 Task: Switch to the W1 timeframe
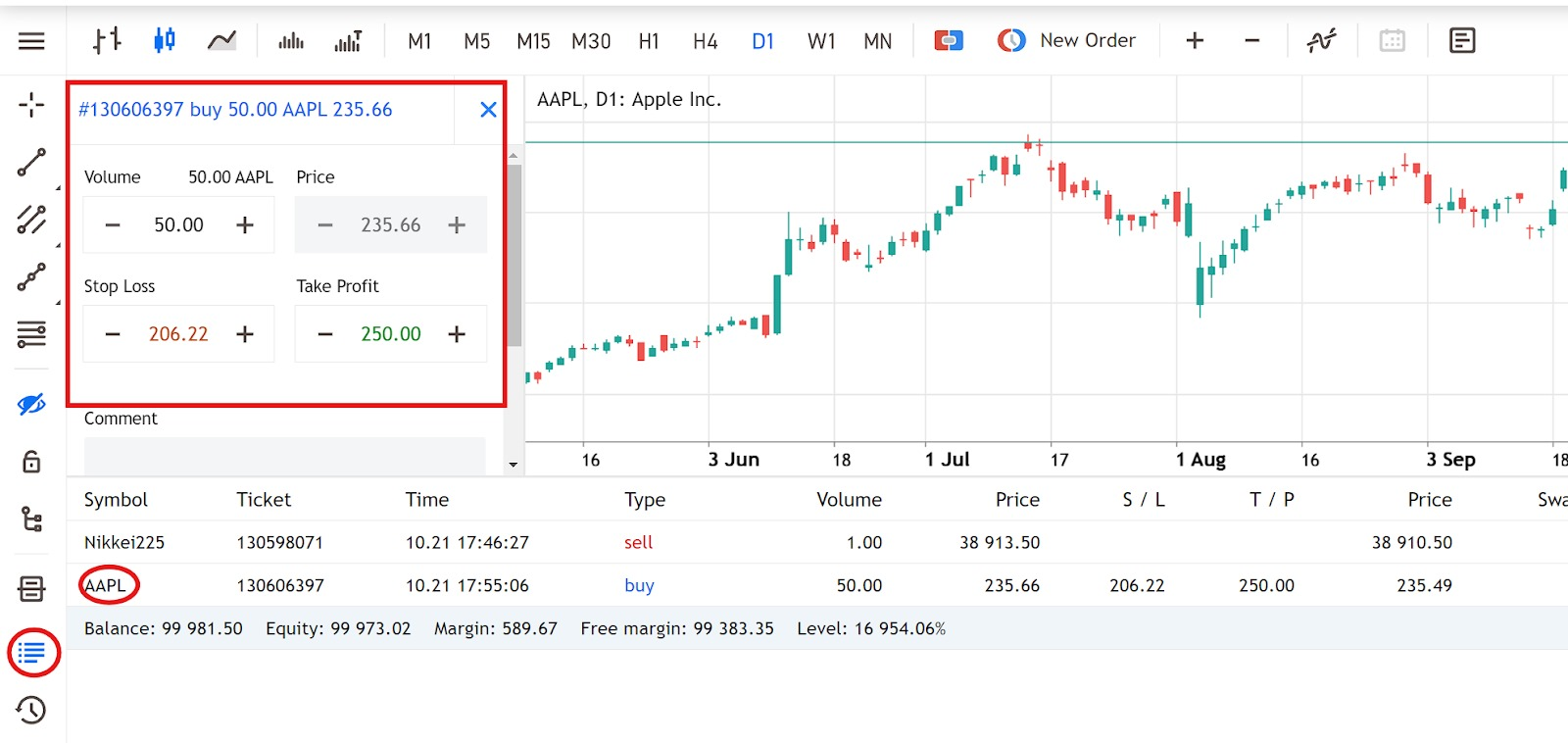[x=820, y=41]
